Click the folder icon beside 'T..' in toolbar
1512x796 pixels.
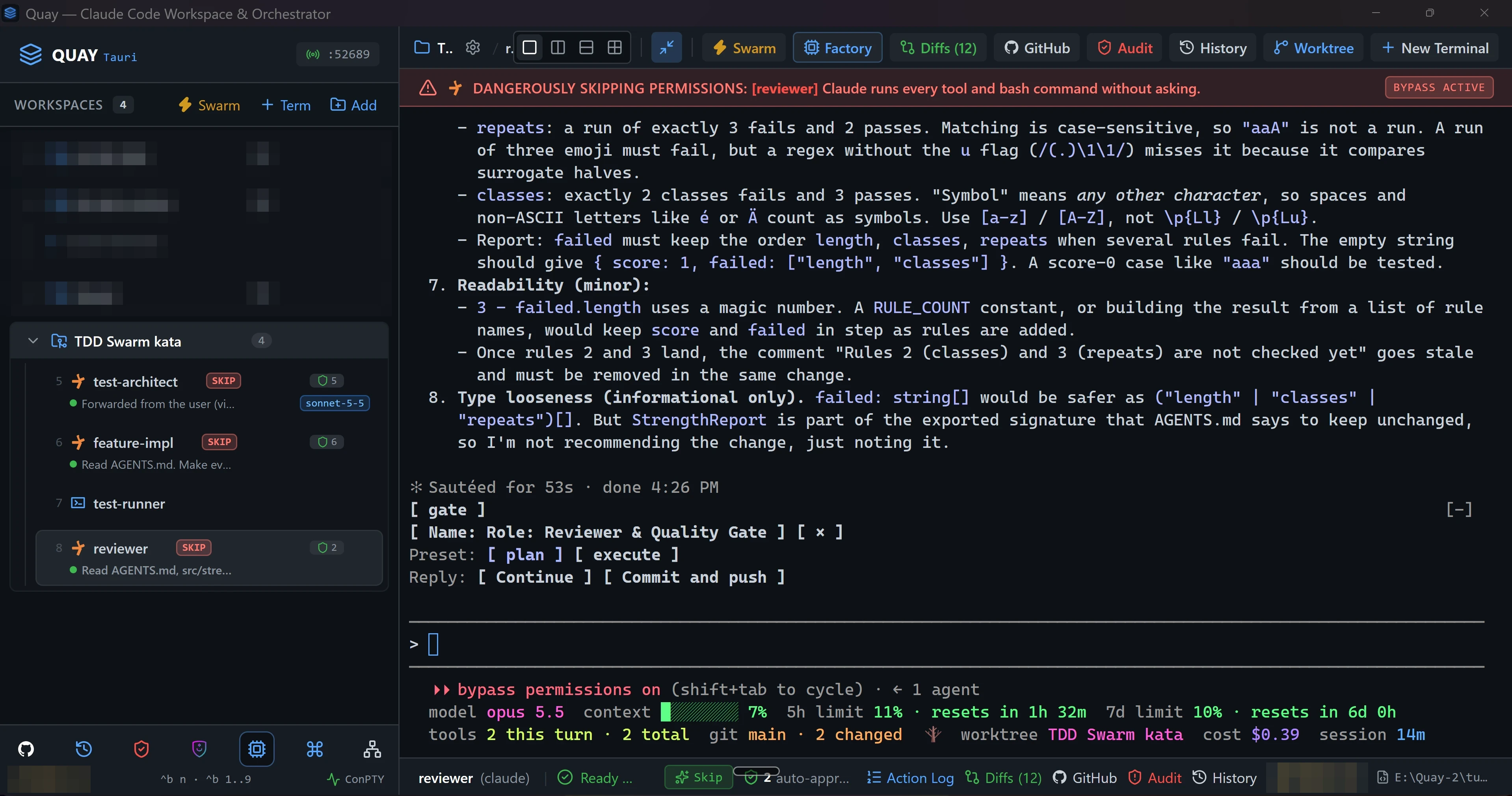point(421,48)
